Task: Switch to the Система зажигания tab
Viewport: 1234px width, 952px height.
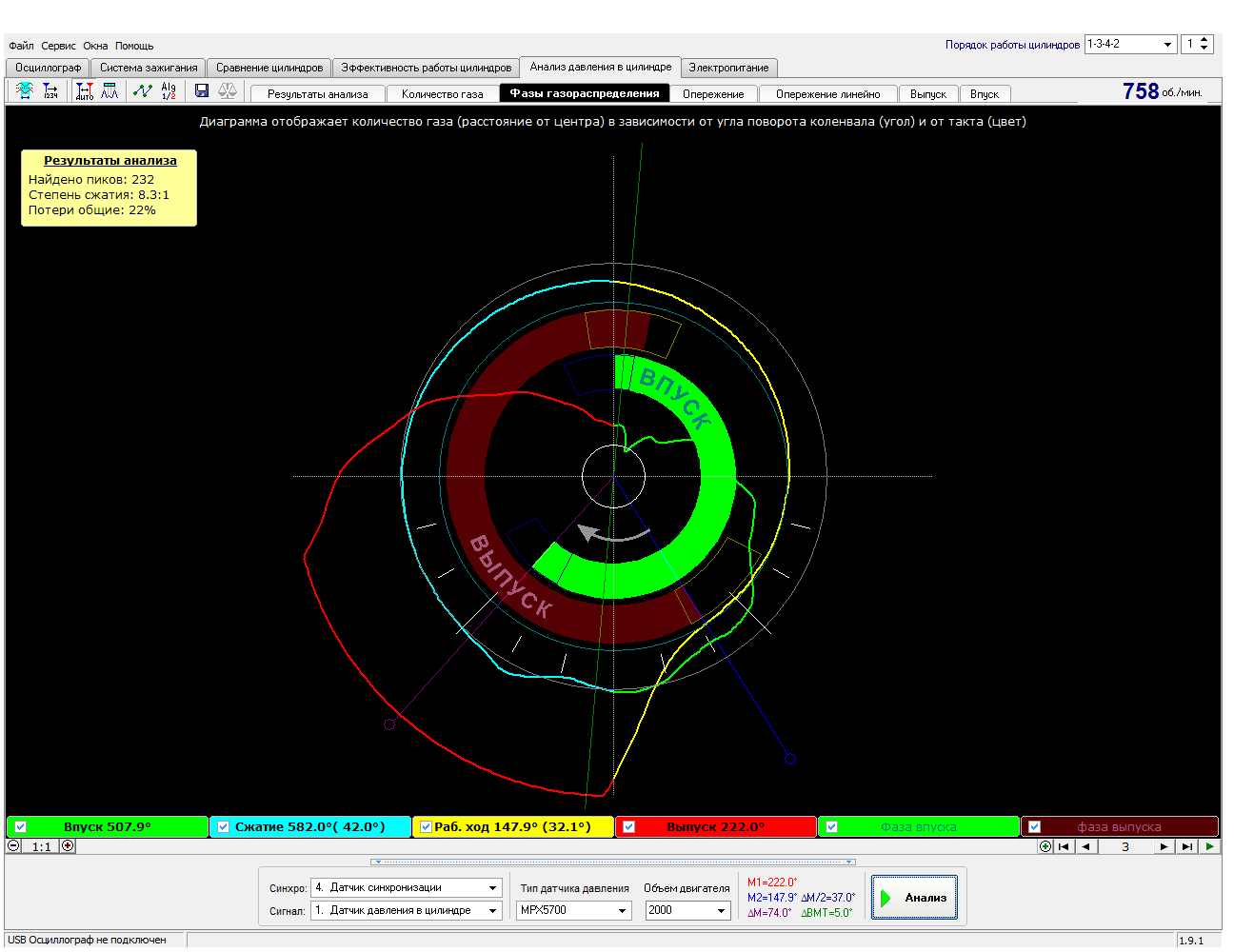Action: click(149, 68)
